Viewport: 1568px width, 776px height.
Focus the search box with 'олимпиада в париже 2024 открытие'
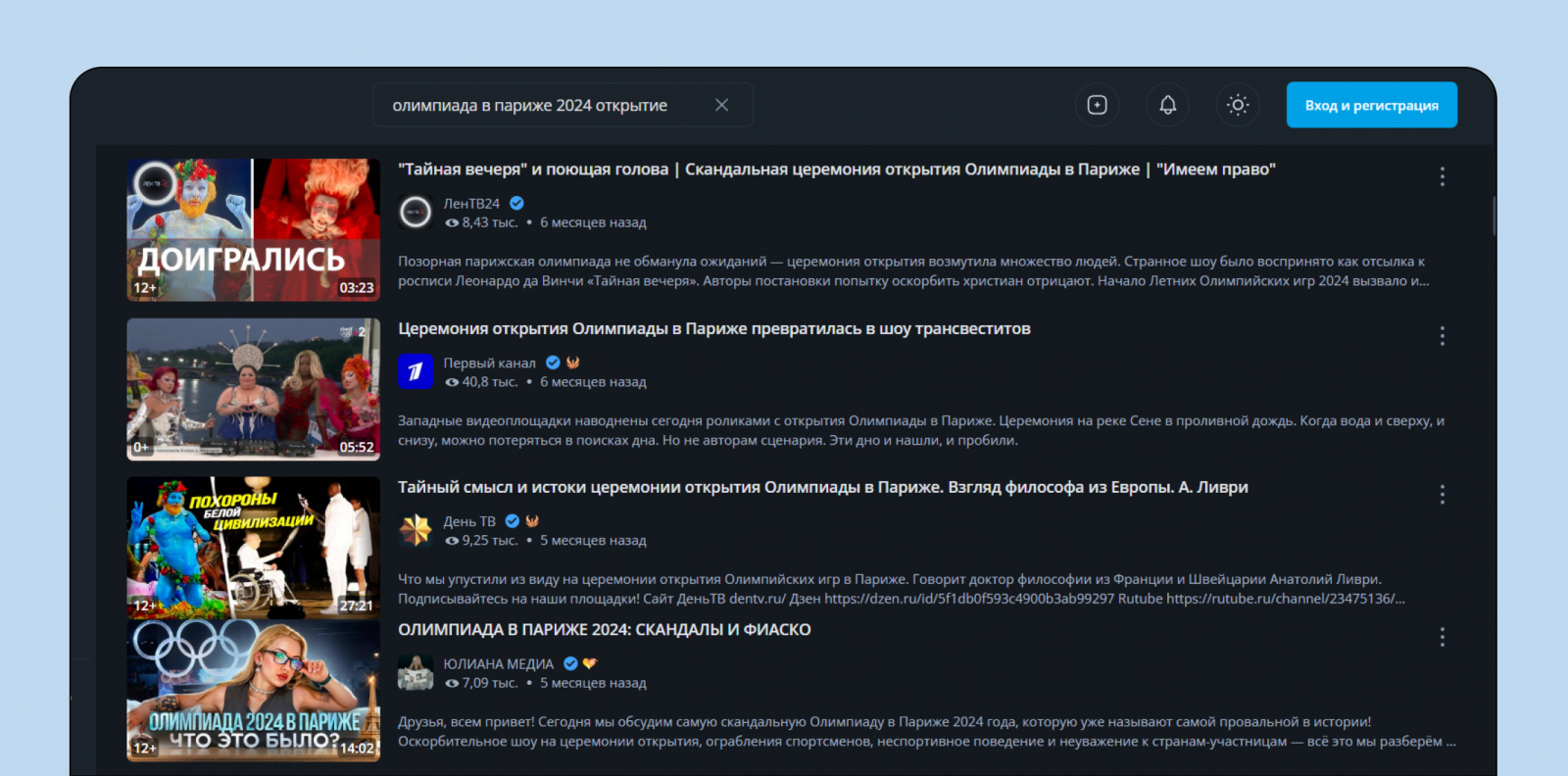563,105
